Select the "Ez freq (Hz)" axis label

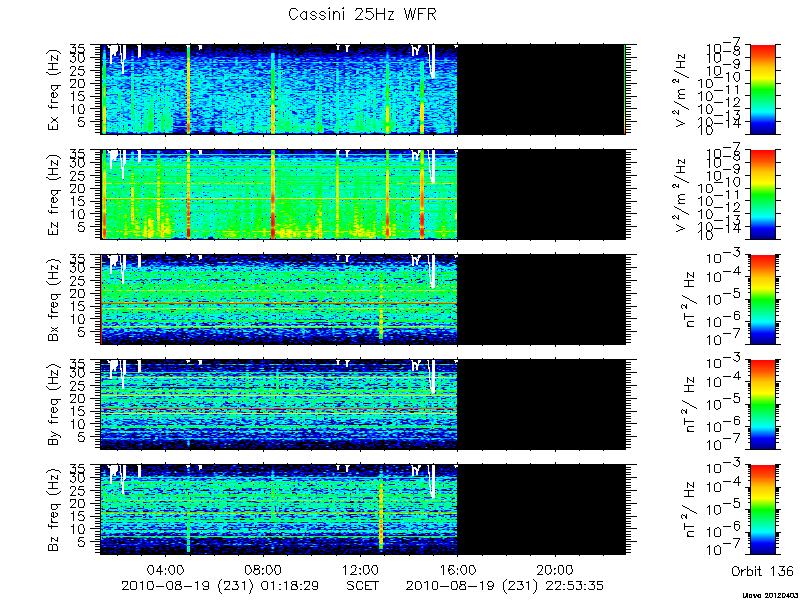54,195
